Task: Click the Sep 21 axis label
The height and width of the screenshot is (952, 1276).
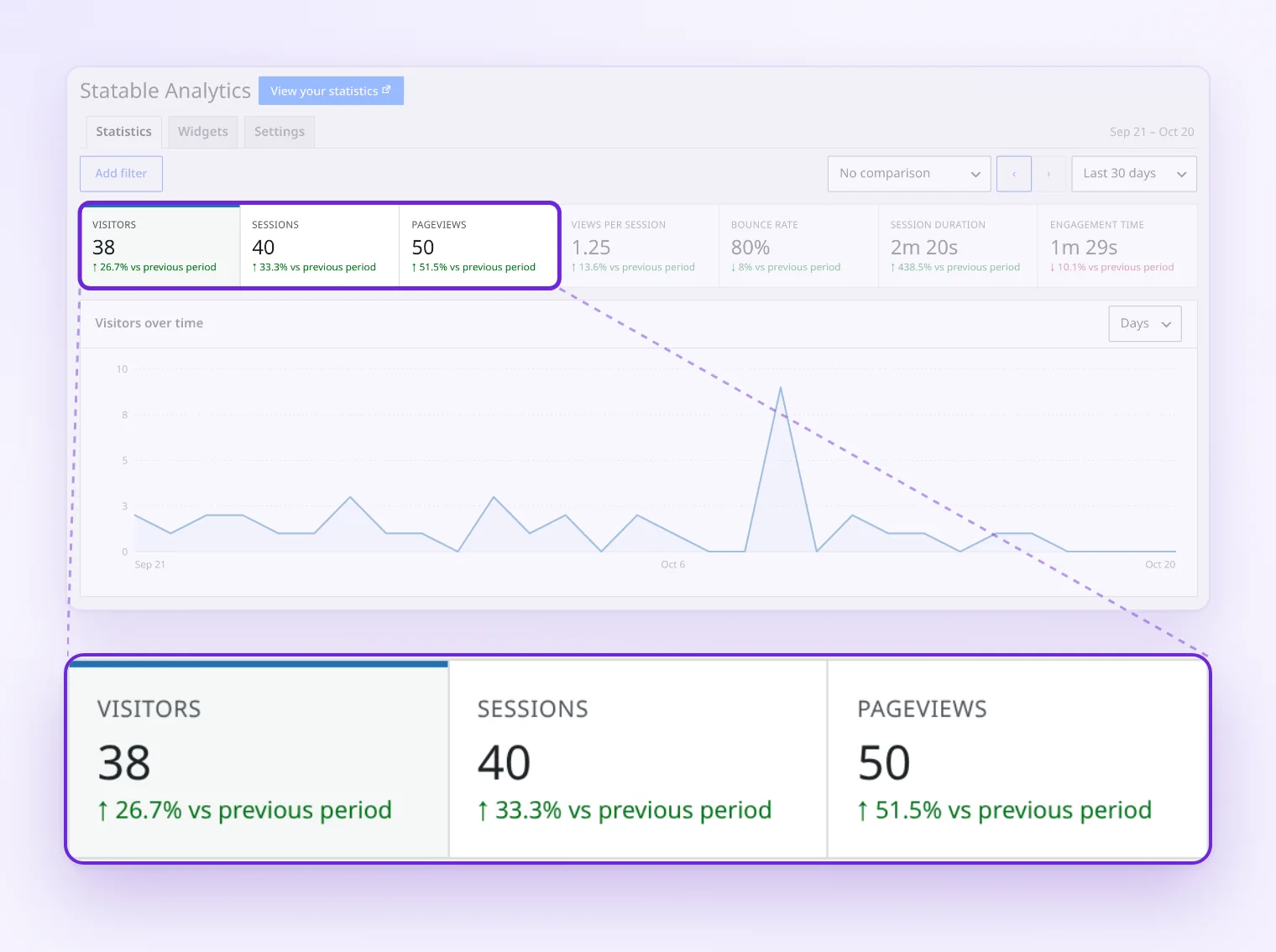Action: tap(149, 564)
